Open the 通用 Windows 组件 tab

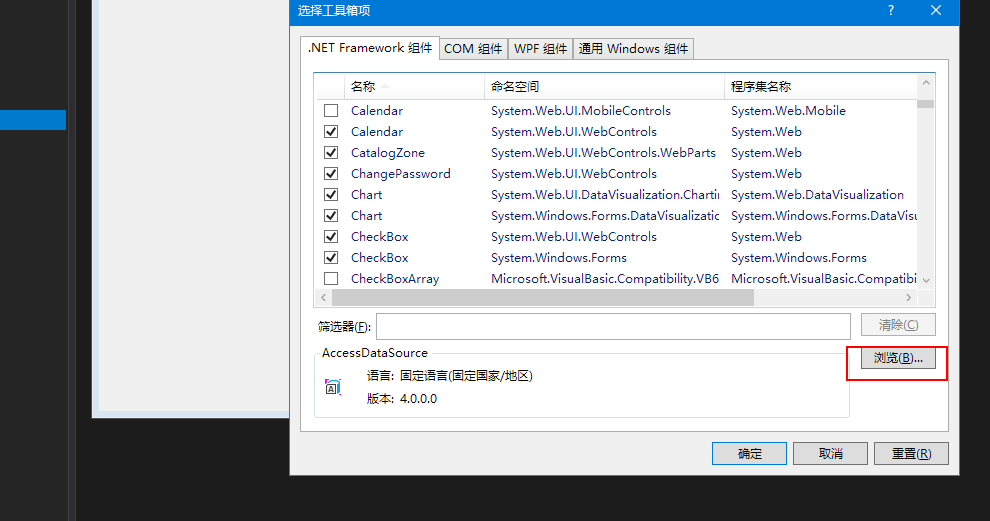click(x=633, y=49)
